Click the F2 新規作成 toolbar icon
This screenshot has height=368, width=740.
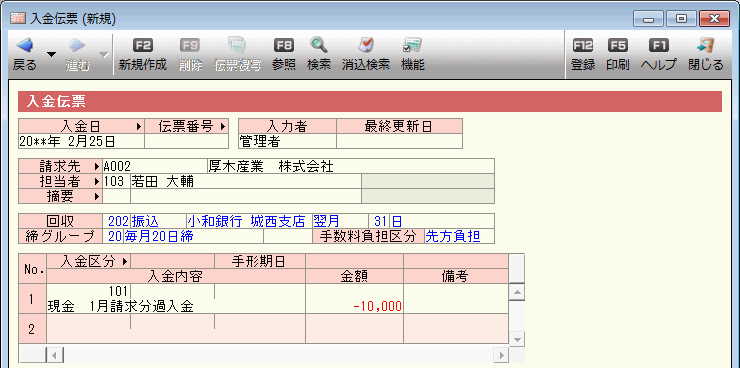[x=143, y=45]
